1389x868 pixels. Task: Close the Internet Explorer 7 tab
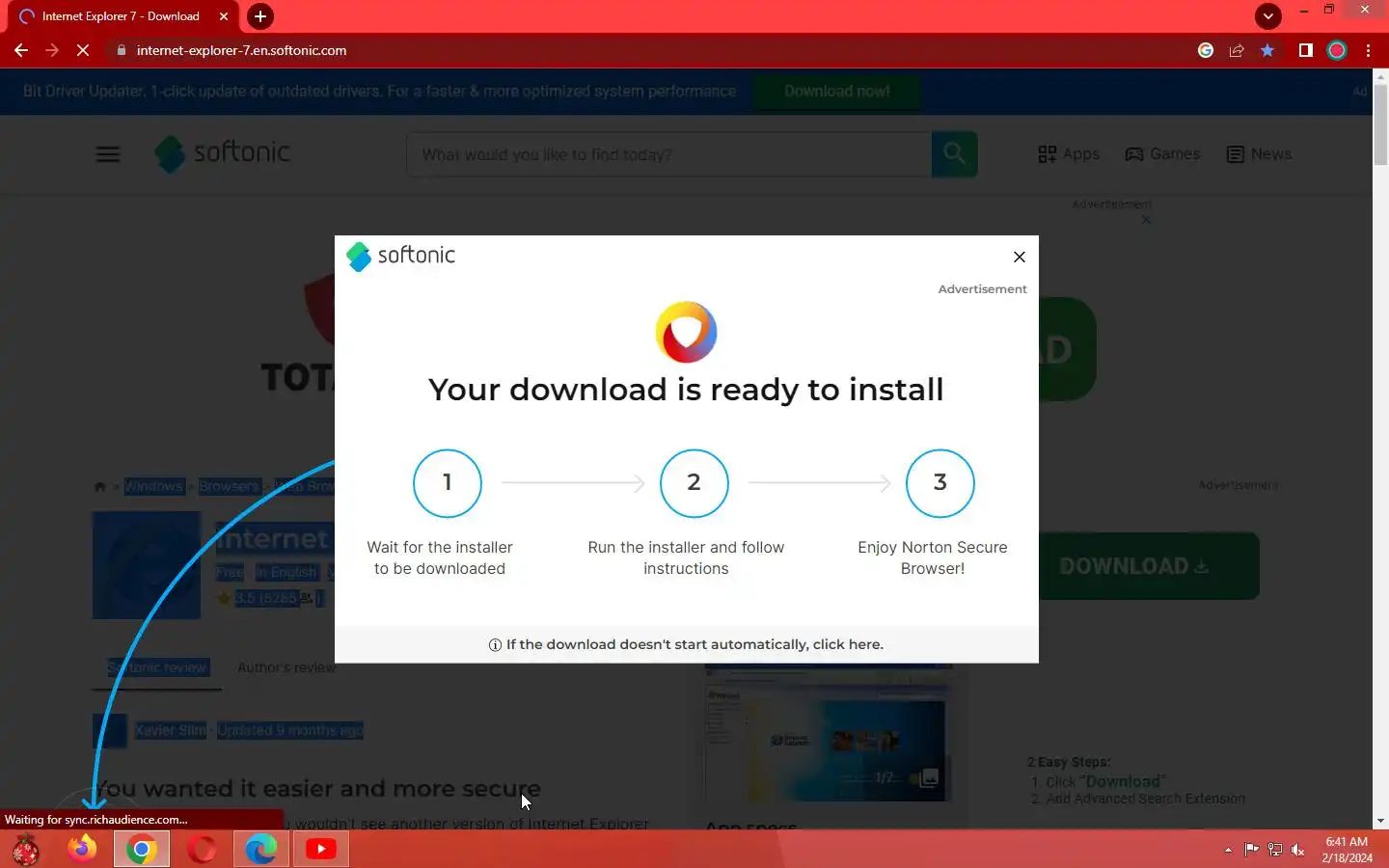(224, 16)
